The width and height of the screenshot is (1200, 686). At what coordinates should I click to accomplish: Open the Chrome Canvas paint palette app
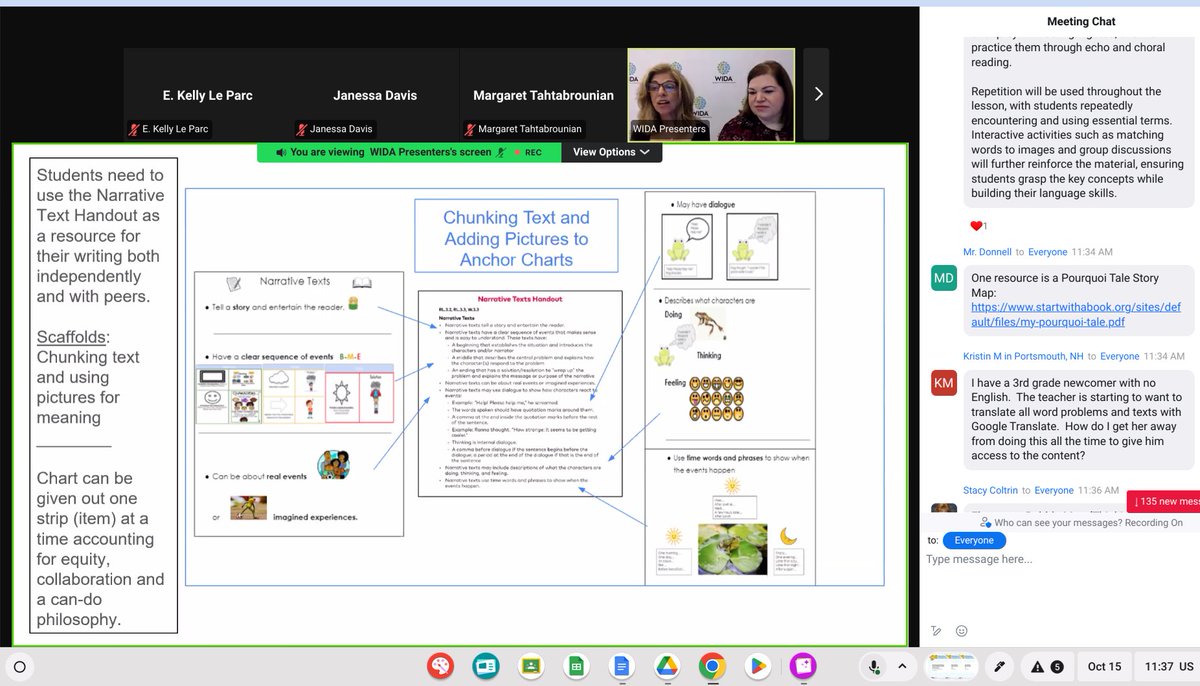pos(440,666)
